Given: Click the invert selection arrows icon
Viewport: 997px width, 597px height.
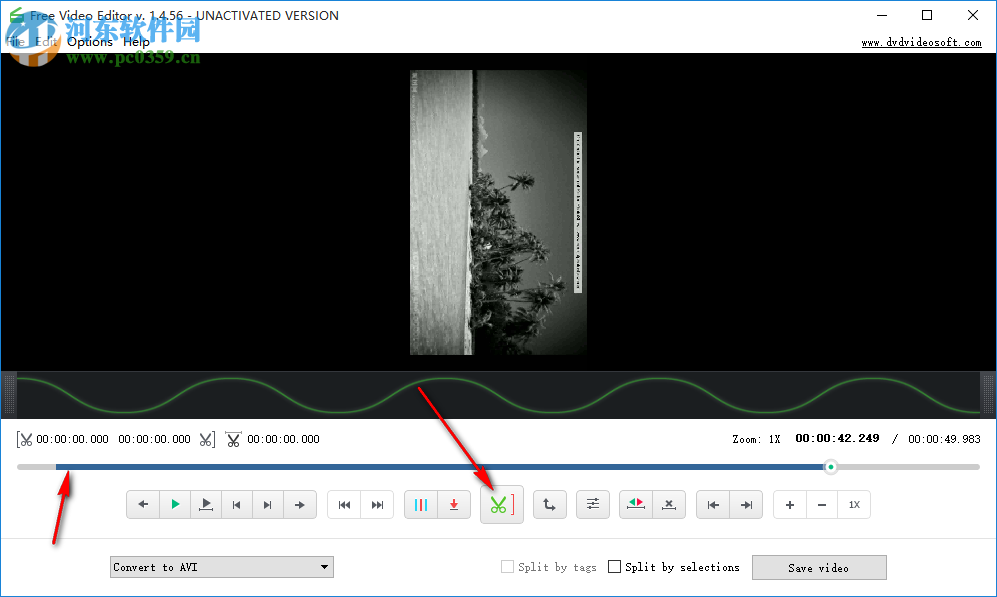Looking at the screenshot, I should tap(635, 504).
